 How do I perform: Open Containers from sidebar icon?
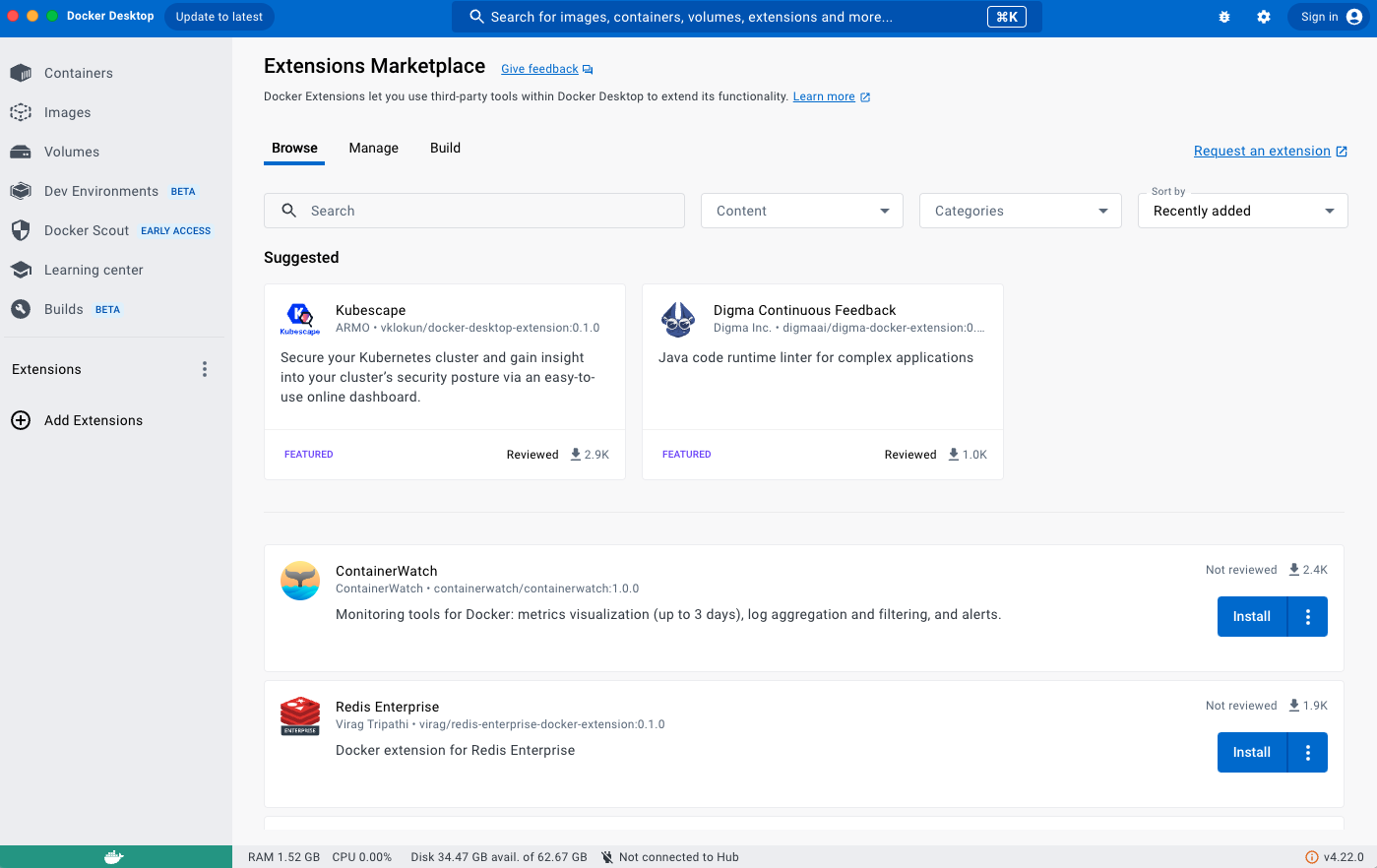click(x=21, y=73)
